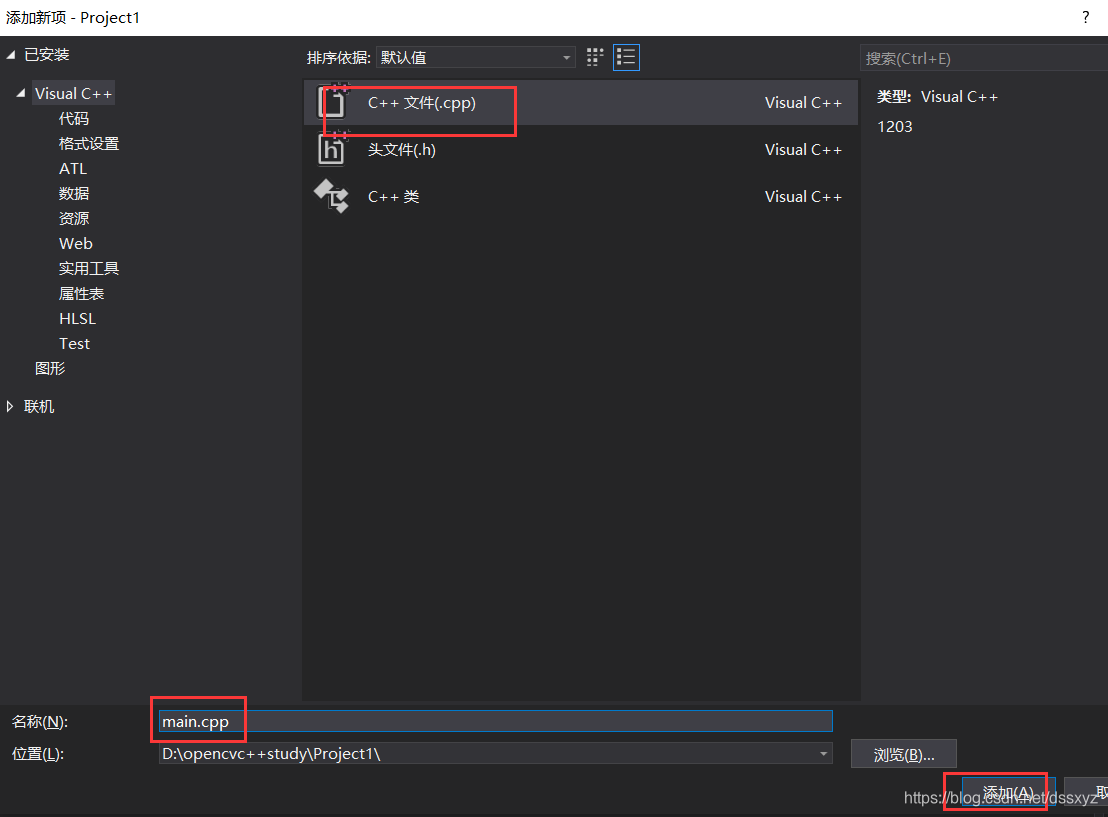
Task: Select Visual C++ category in tree
Action: point(73,93)
